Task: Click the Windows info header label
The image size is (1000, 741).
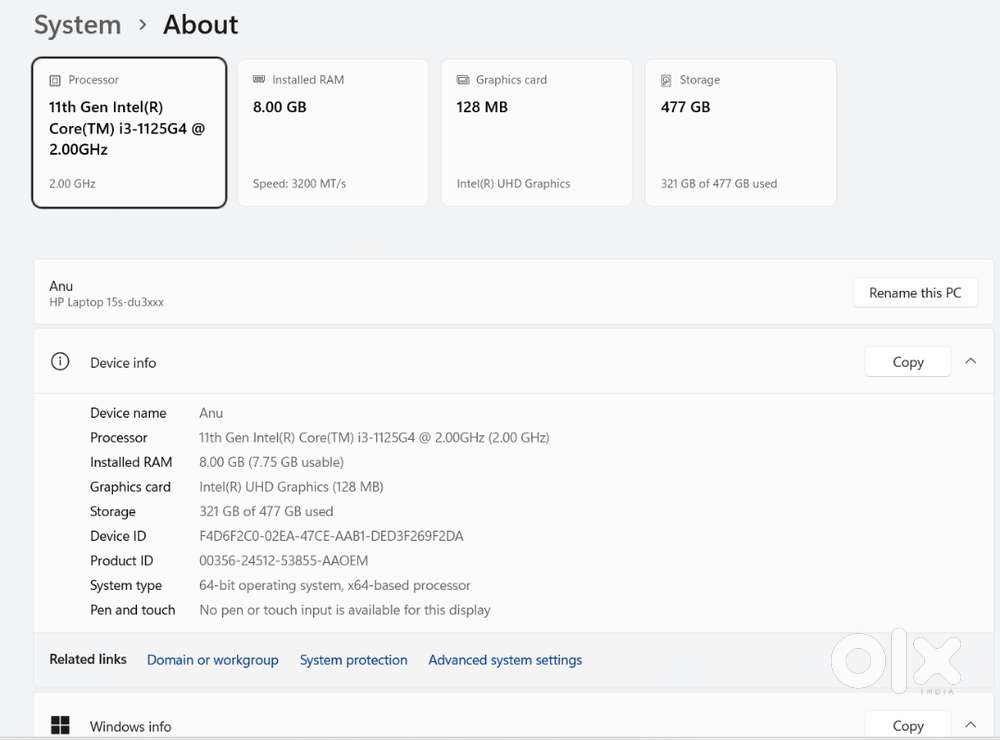Action: 131,726
